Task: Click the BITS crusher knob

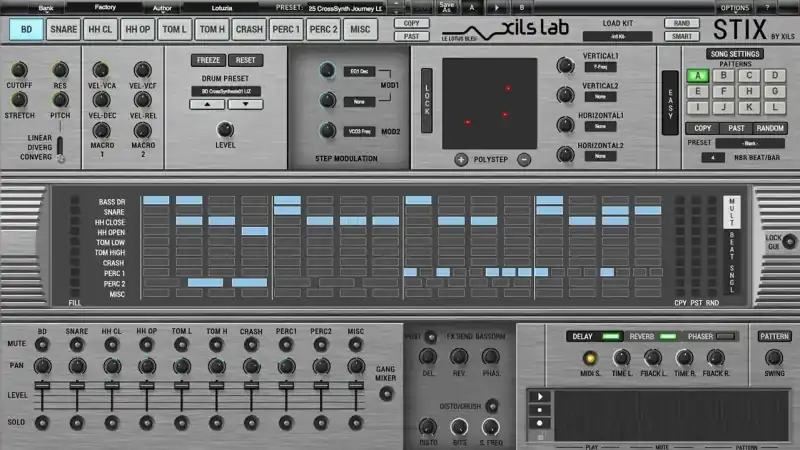Action: click(459, 427)
